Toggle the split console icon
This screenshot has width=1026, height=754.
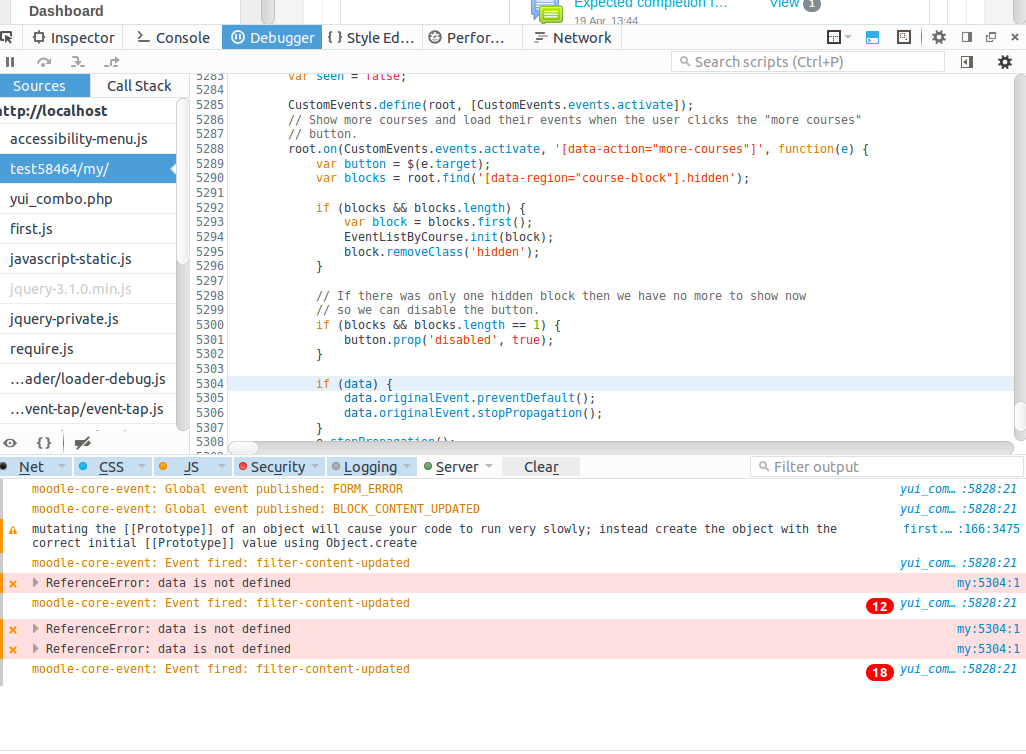click(x=872, y=37)
